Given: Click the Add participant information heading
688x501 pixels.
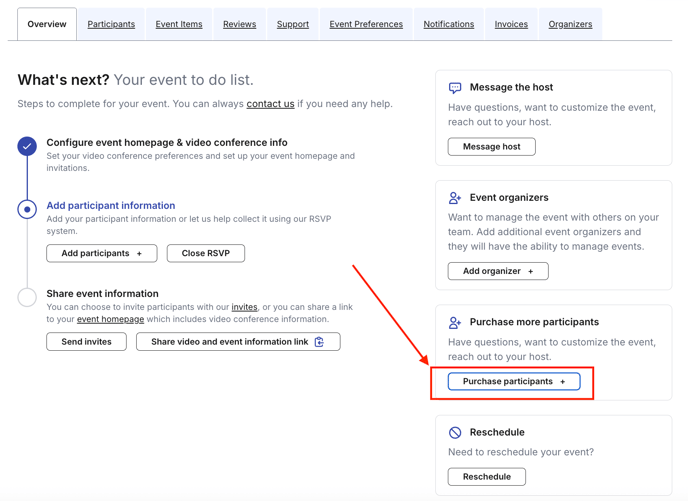Looking at the screenshot, I should [111, 205].
